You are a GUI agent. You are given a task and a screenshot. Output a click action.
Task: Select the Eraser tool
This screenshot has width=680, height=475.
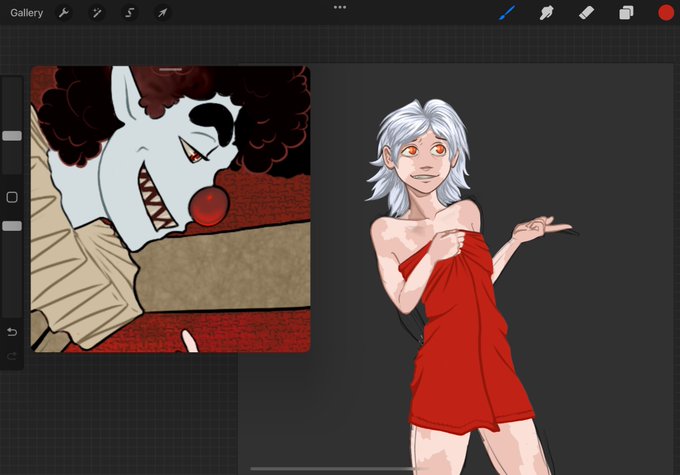point(586,13)
